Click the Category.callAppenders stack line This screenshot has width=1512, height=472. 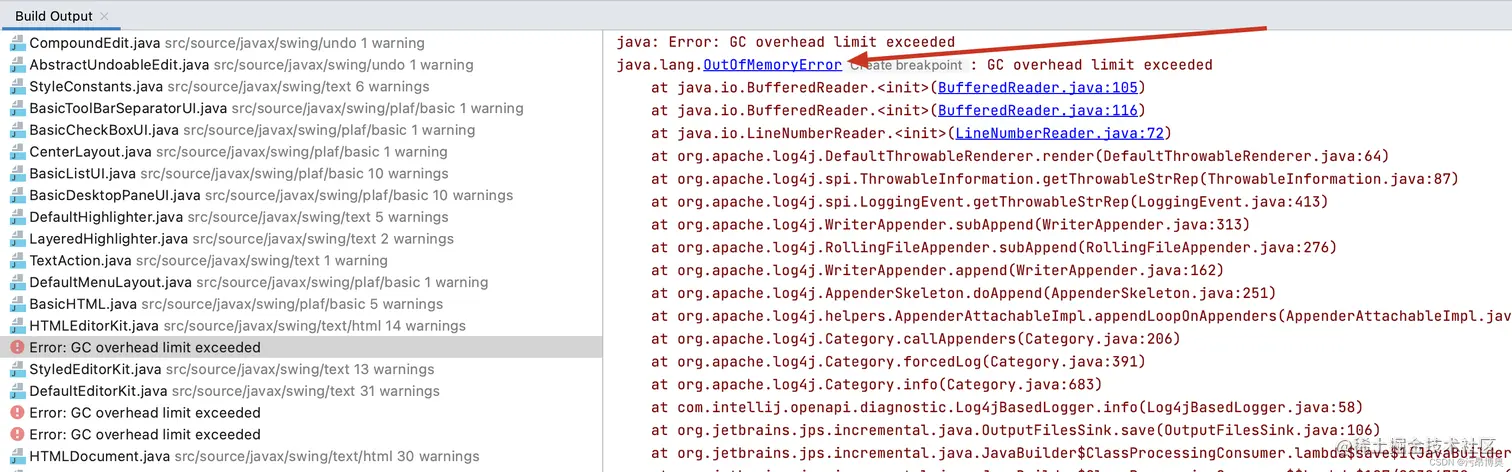point(916,339)
